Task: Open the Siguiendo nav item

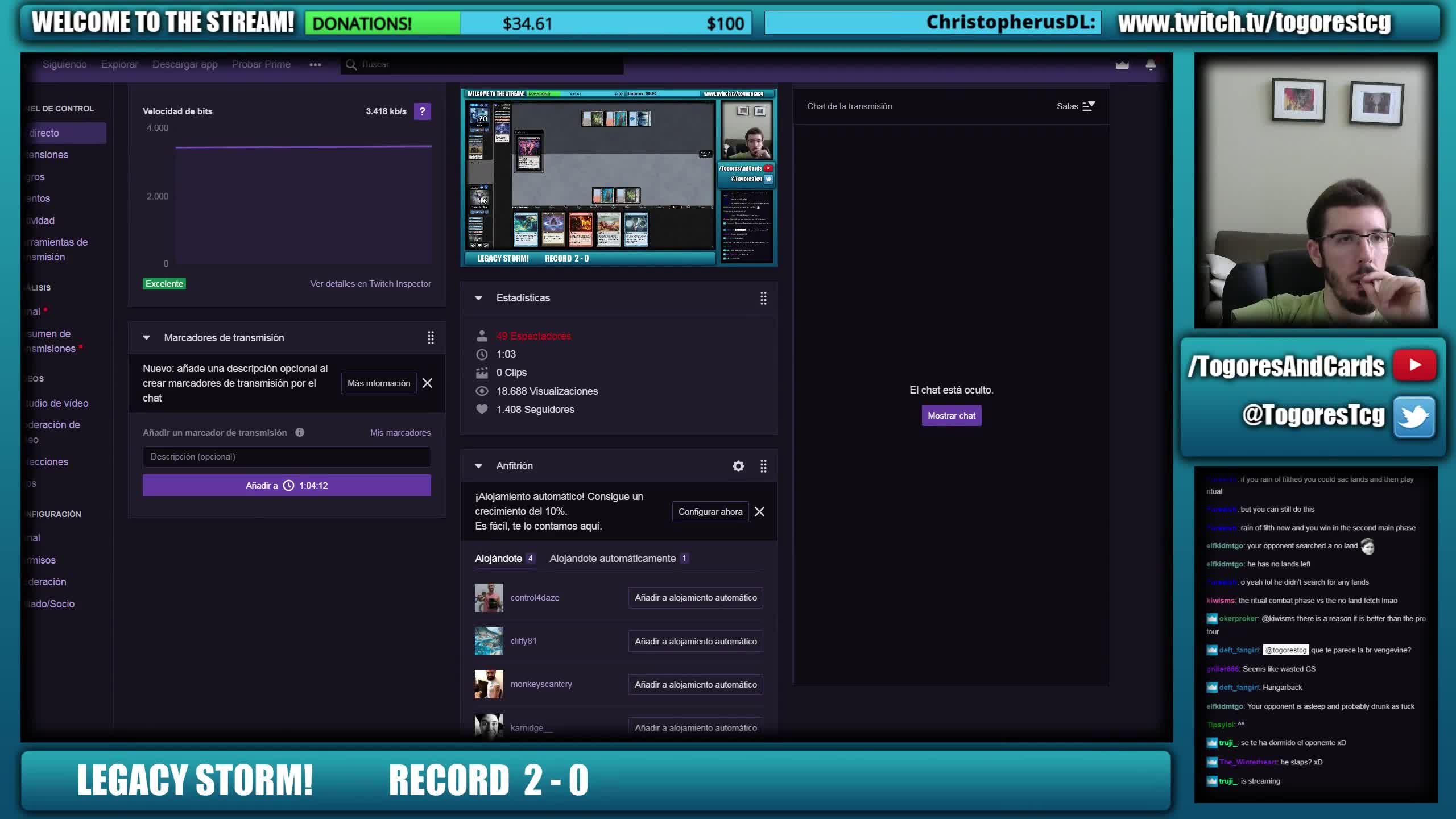Action: pos(65,64)
